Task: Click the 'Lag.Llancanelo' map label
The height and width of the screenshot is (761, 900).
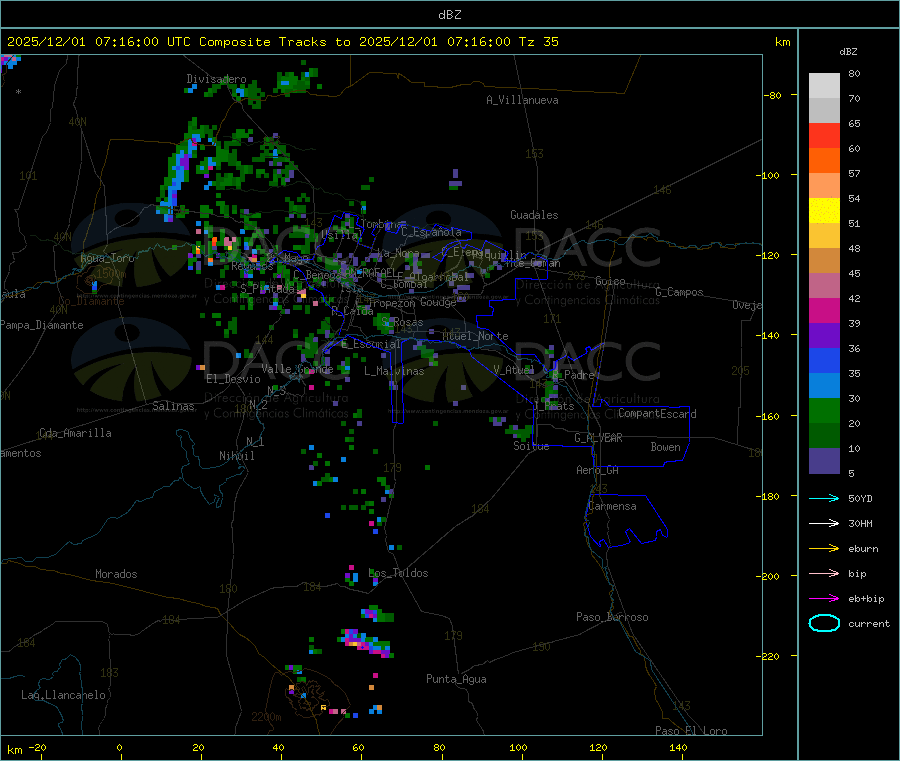Action: tap(63, 695)
